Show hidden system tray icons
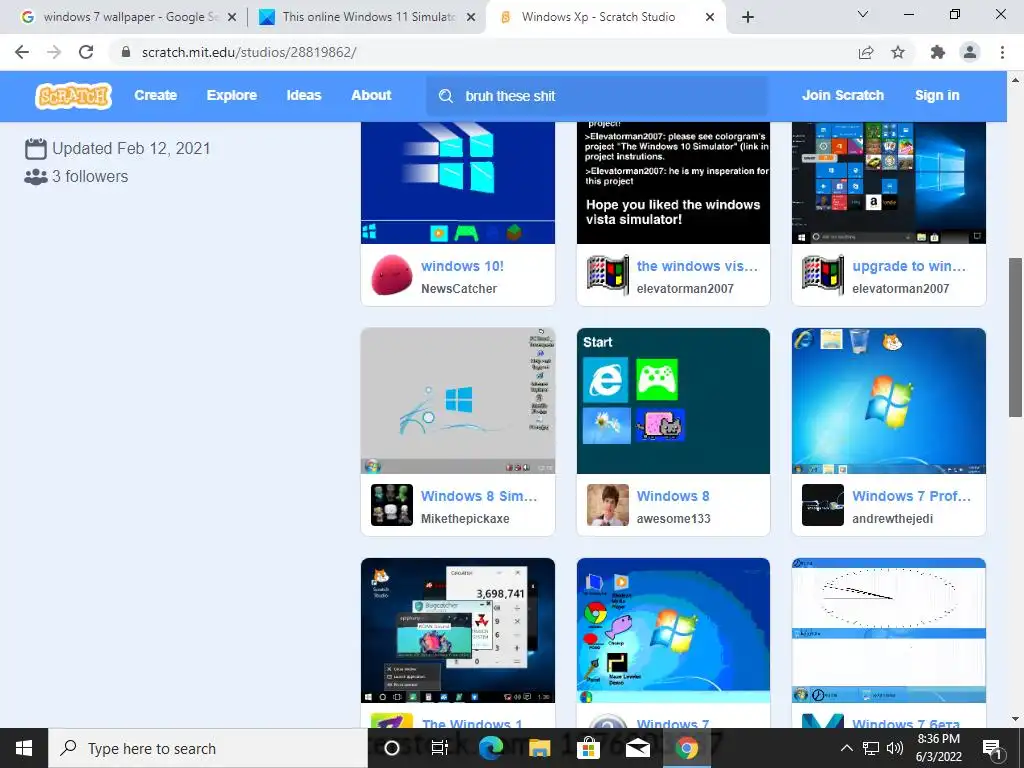Screen dimensions: 1024x768 click(x=846, y=748)
